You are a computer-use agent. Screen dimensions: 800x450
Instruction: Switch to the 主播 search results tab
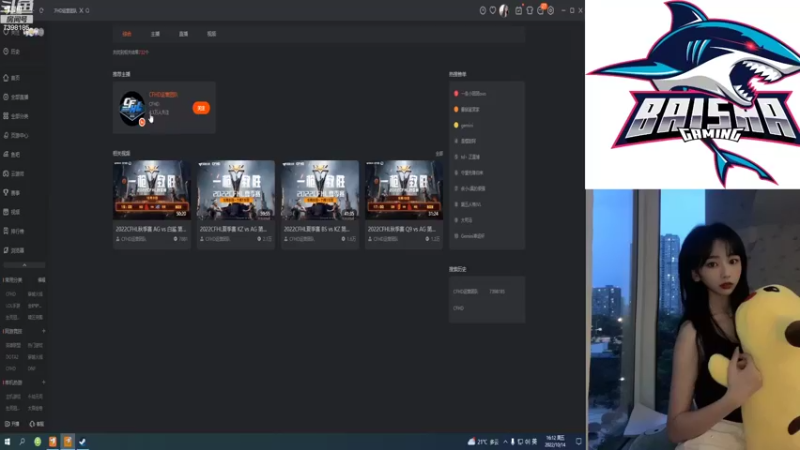[155, 34]
